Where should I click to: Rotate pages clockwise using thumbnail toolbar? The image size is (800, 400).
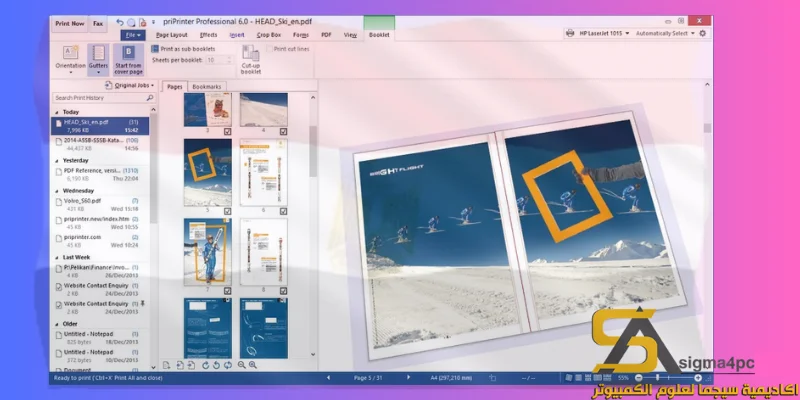point(206,365)
